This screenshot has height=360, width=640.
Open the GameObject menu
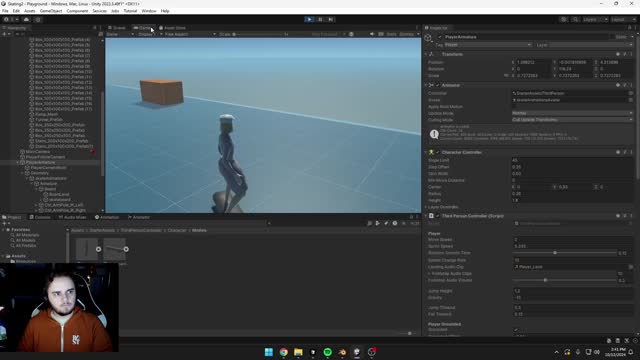click(51, 11)
